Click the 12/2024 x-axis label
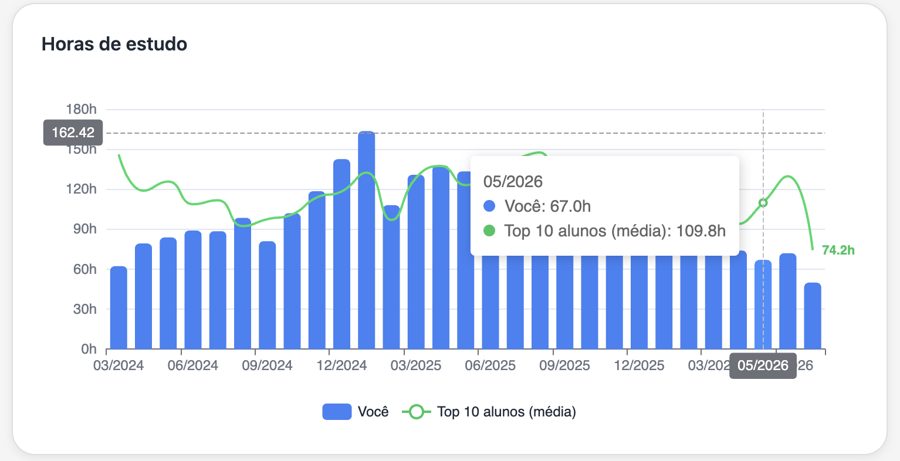This screenshot has width=900, height=461. [x=342, y=366]
